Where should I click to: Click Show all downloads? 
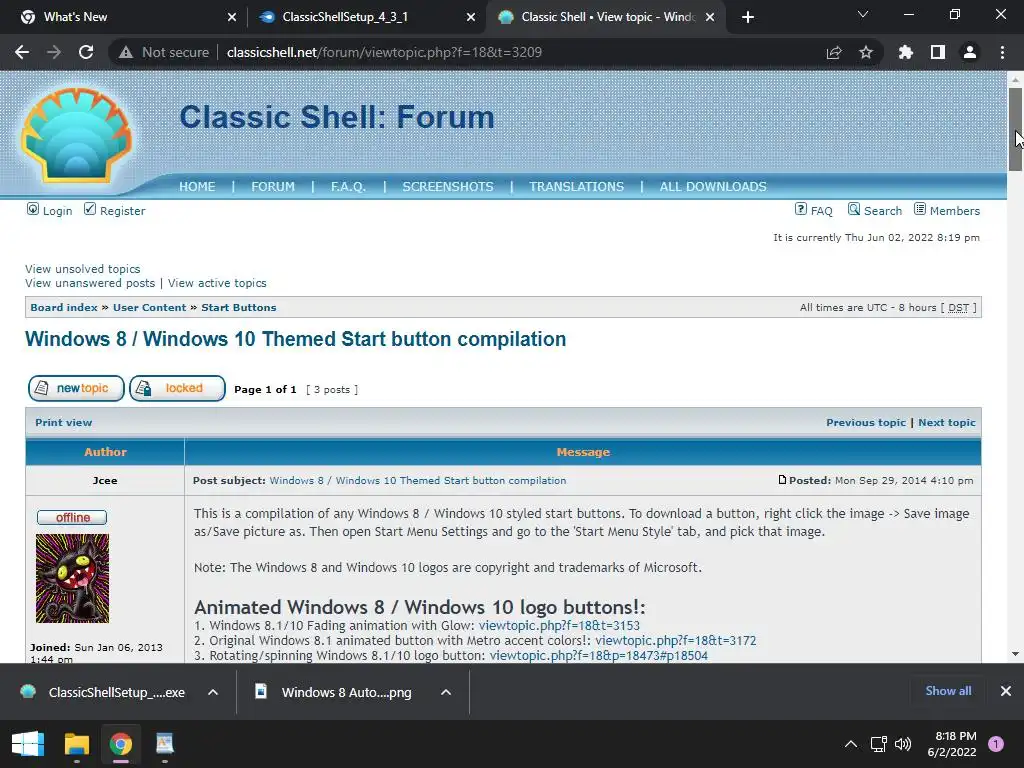pyautogui.click(x=948, y=691)
